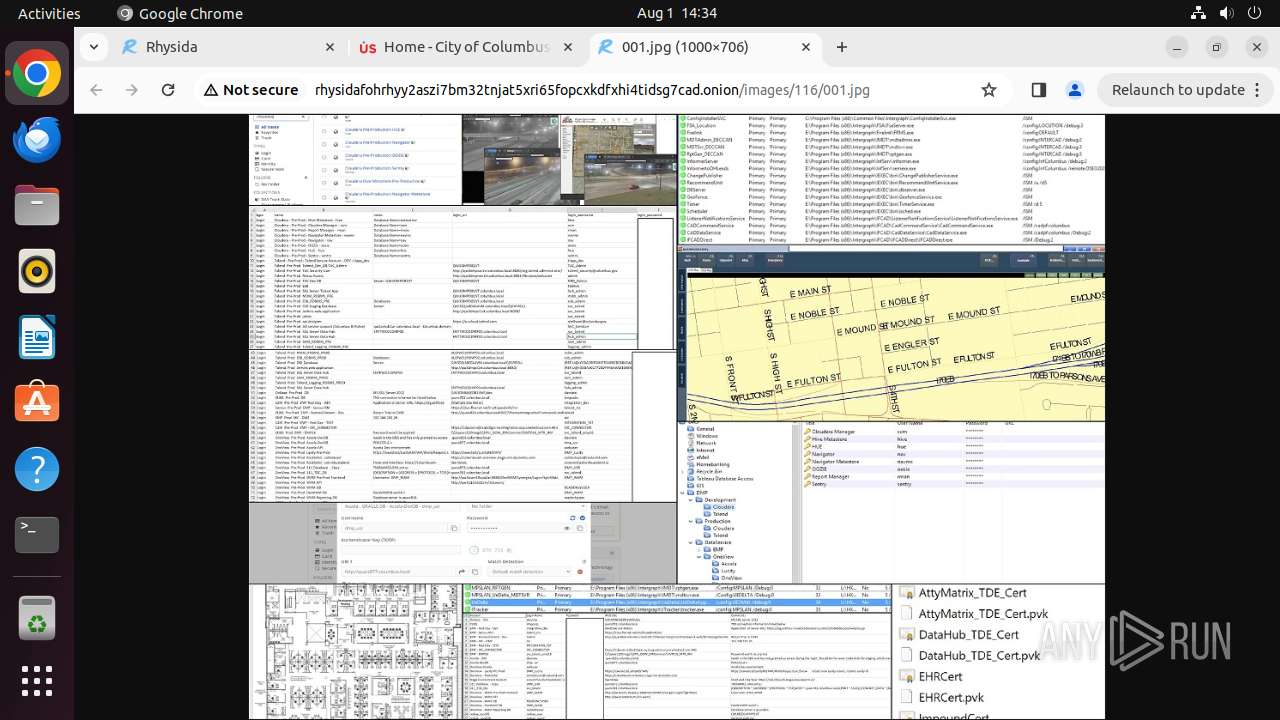Image resolution: width=1280 pixels, height=720 pixels.
Task: Show Applications grid in the dock
Action: pos(37,681)
